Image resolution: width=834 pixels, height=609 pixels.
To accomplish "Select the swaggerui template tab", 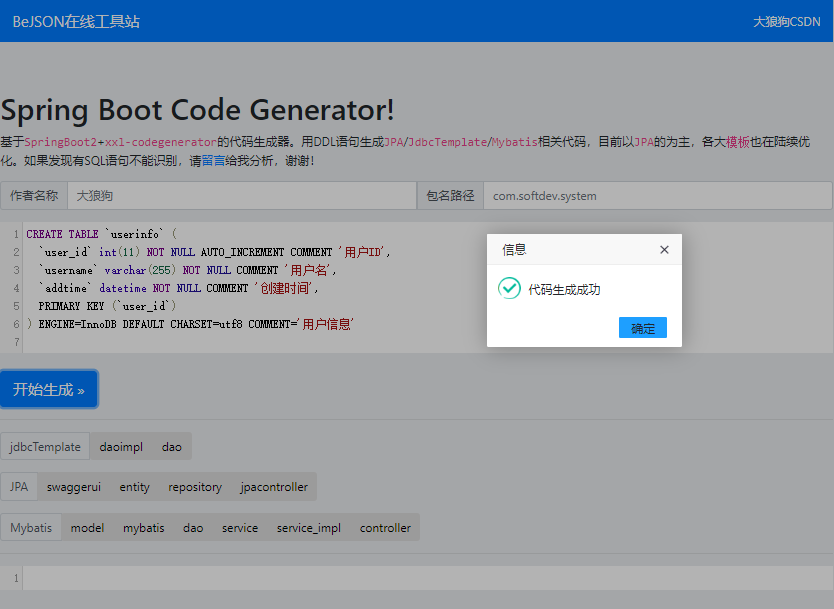I will 74,487.
